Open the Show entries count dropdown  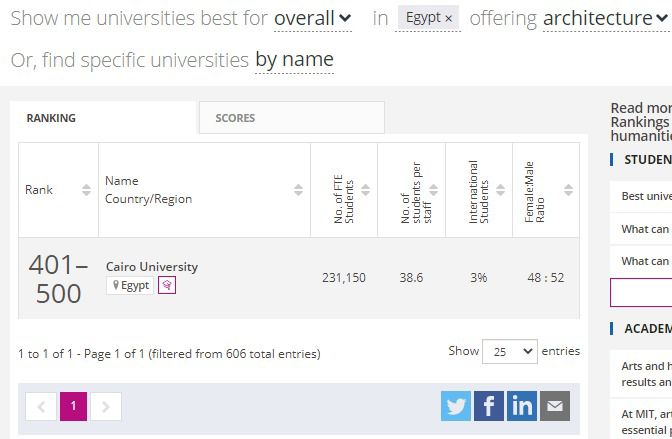click(509, 352)
